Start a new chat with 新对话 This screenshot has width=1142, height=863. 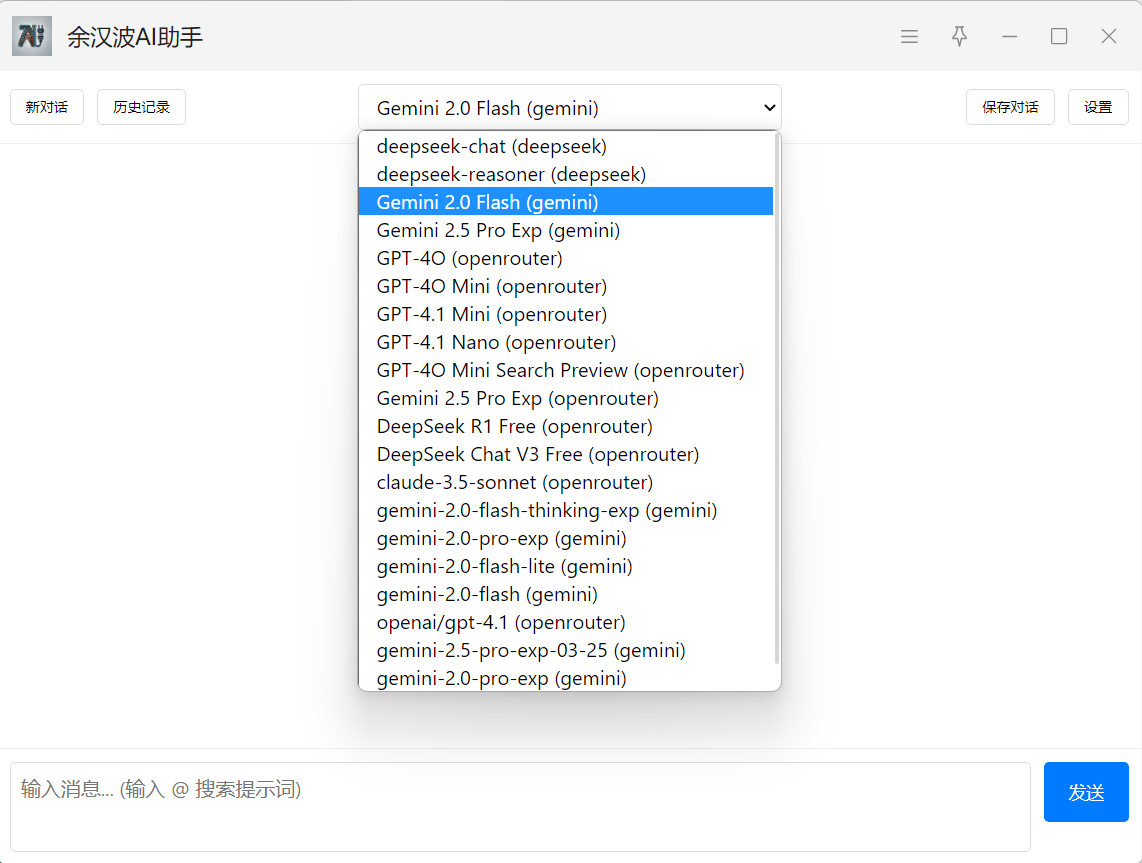pos(47,107)
